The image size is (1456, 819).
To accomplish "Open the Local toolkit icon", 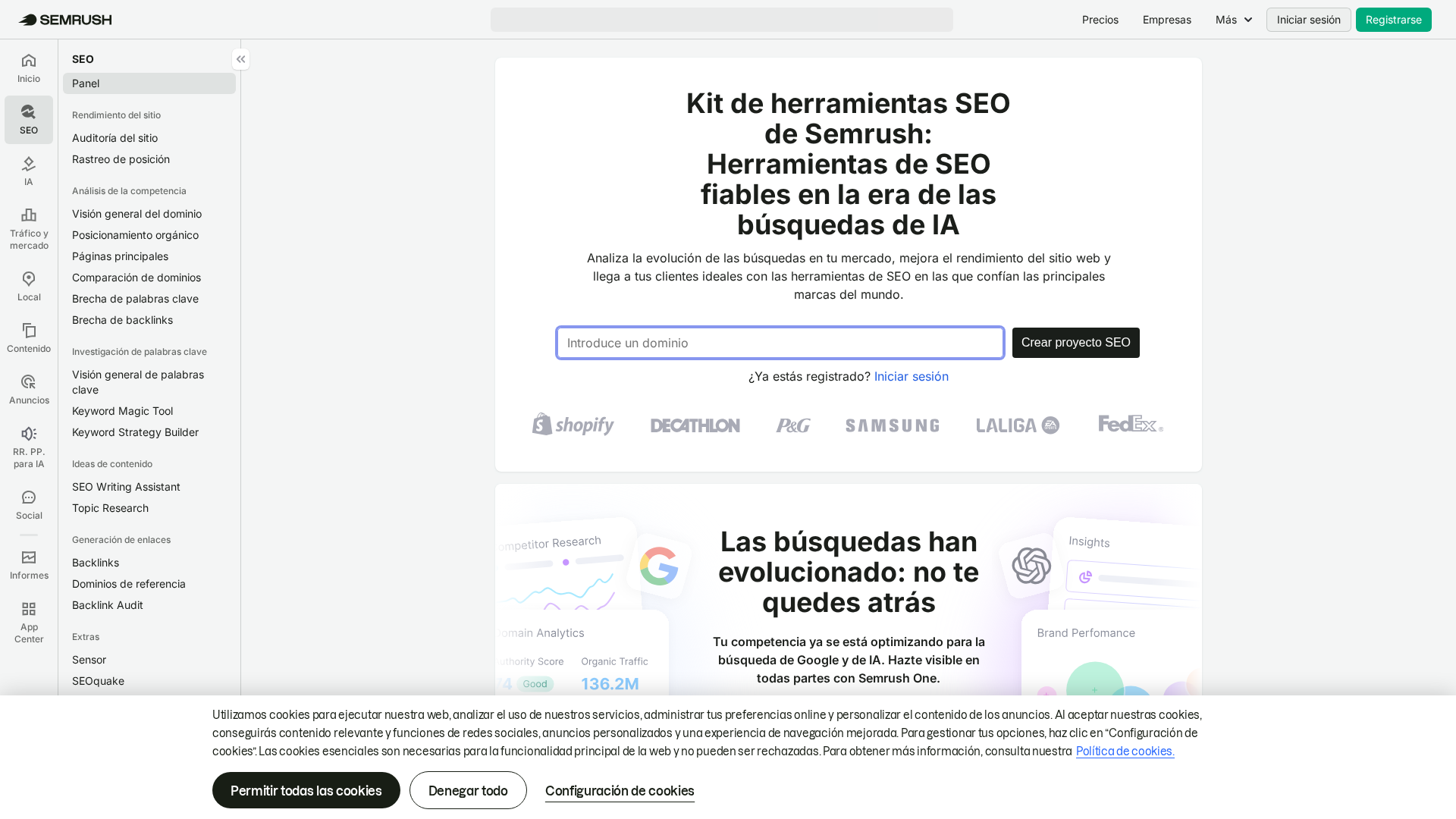I will (29, 287).
